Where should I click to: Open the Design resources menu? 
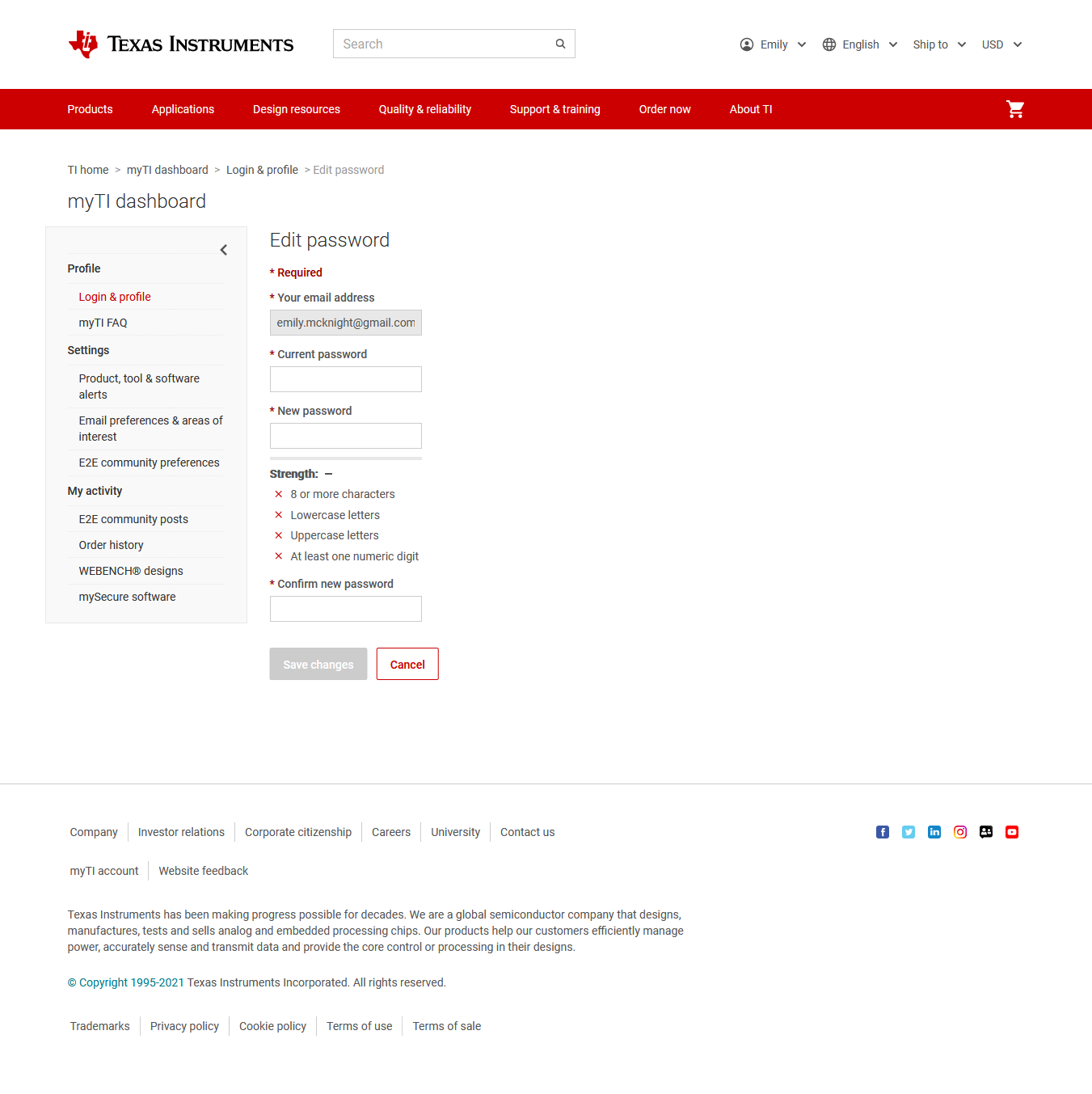point(296,109)
